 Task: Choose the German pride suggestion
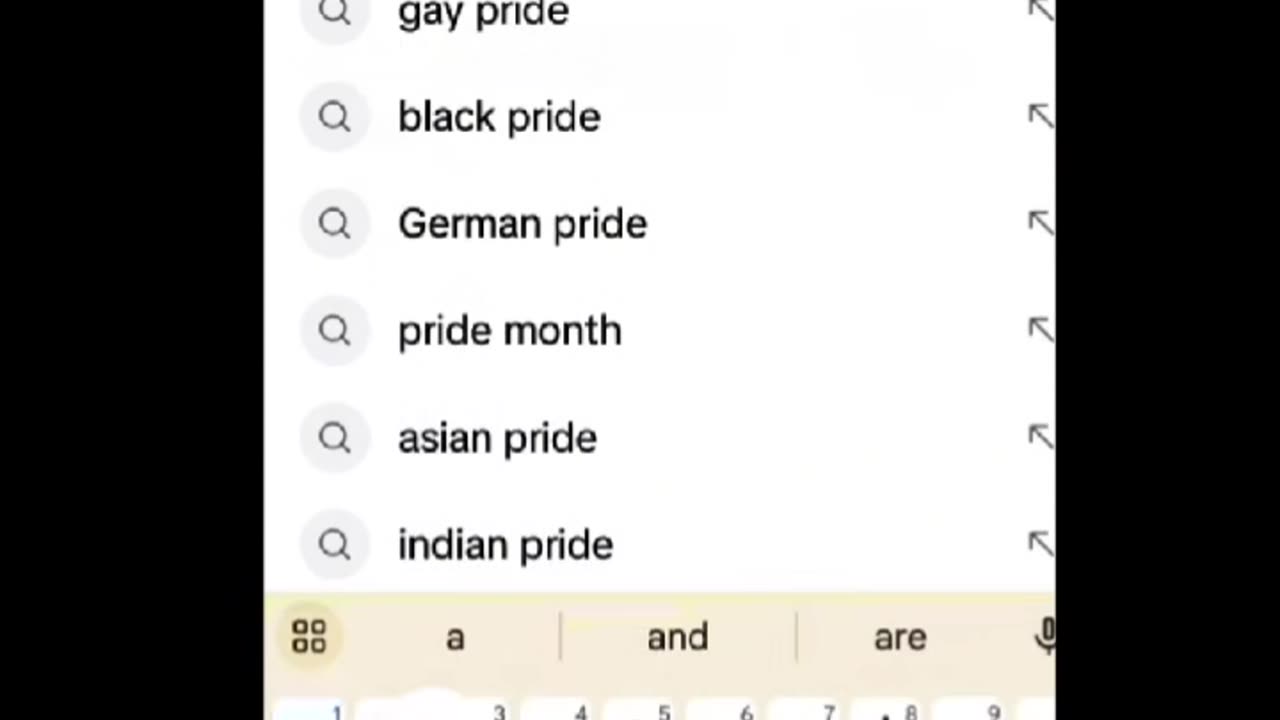[522, 224]
